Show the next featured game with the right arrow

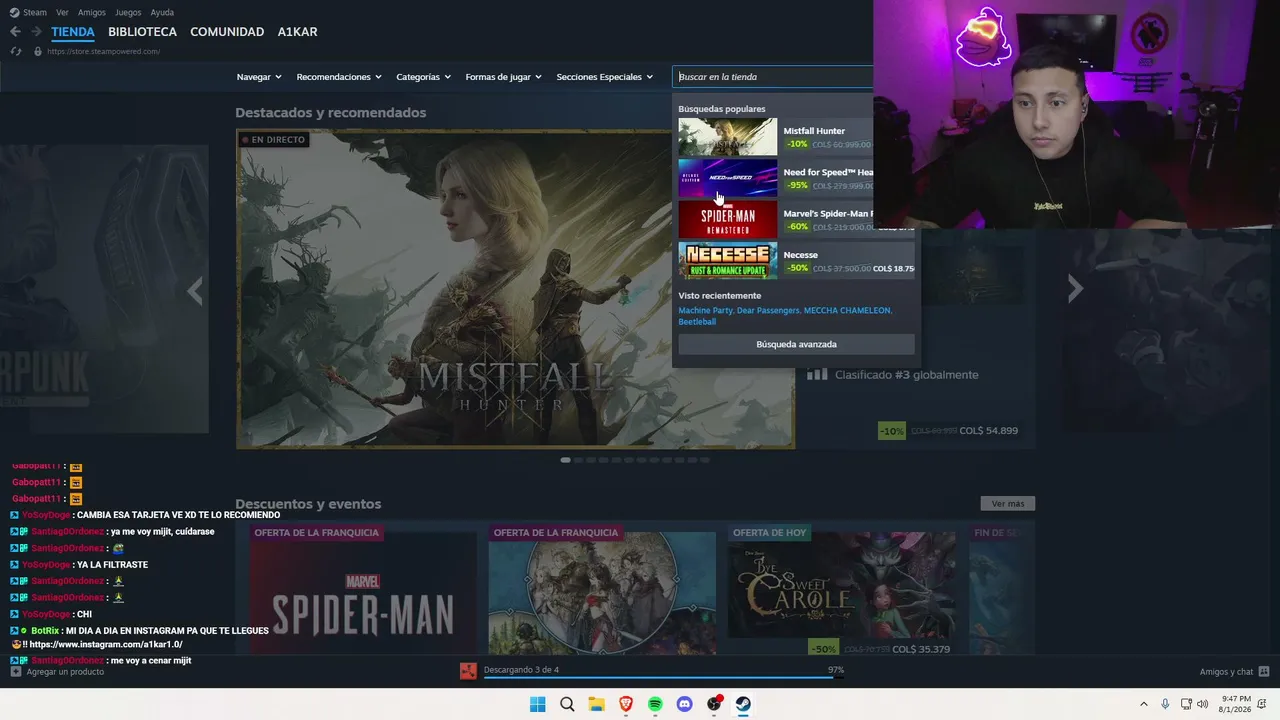tap(1075, 289)
